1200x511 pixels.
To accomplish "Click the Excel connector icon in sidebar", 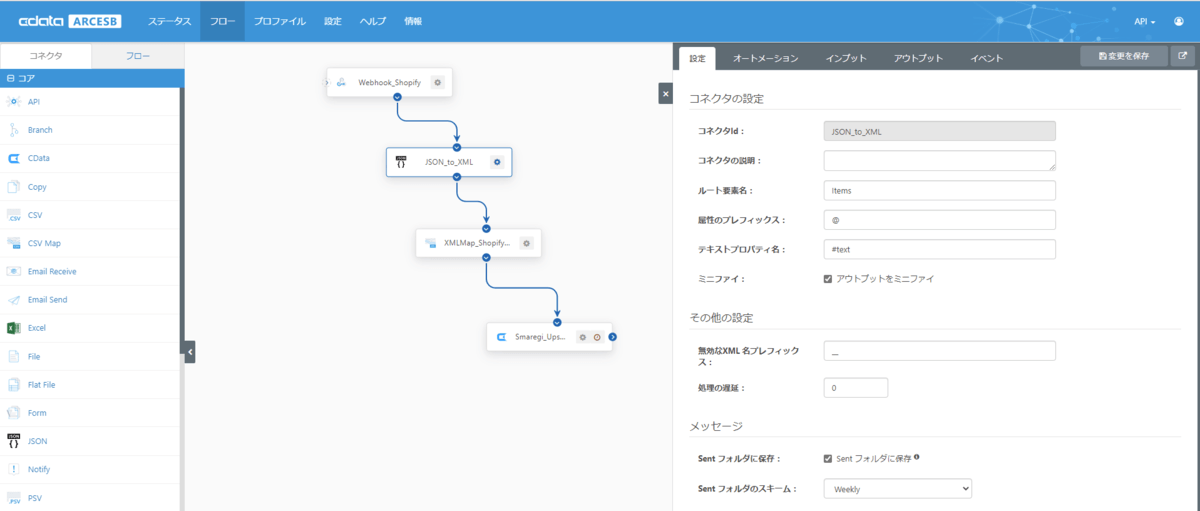I will click(14, 328).
